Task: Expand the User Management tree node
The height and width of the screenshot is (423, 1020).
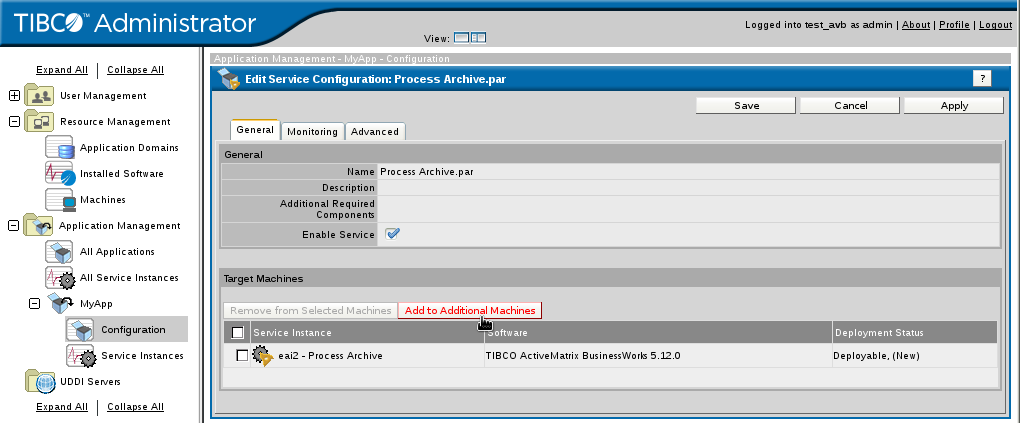Action: coord(14,96)
